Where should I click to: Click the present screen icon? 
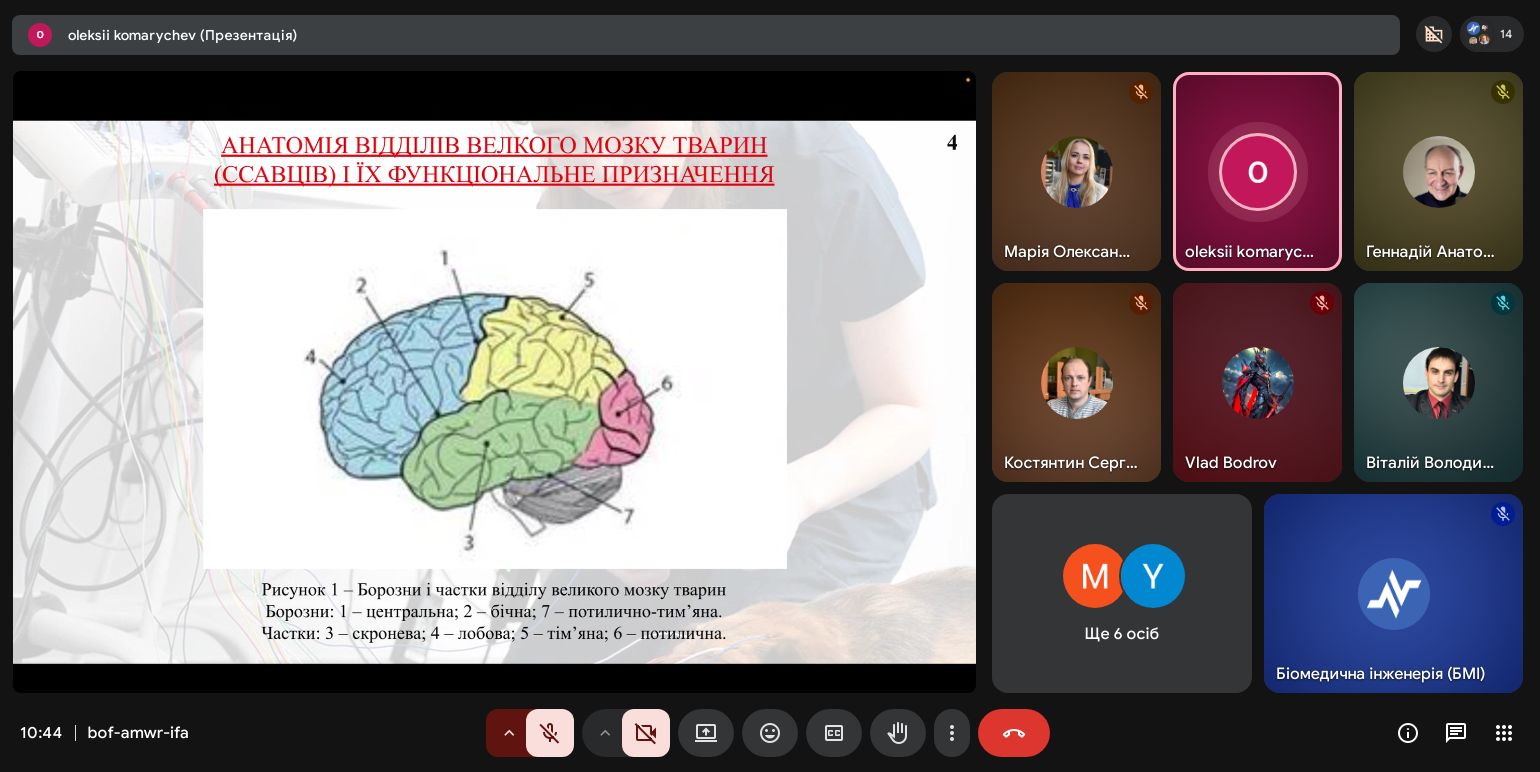pos(706,733)
